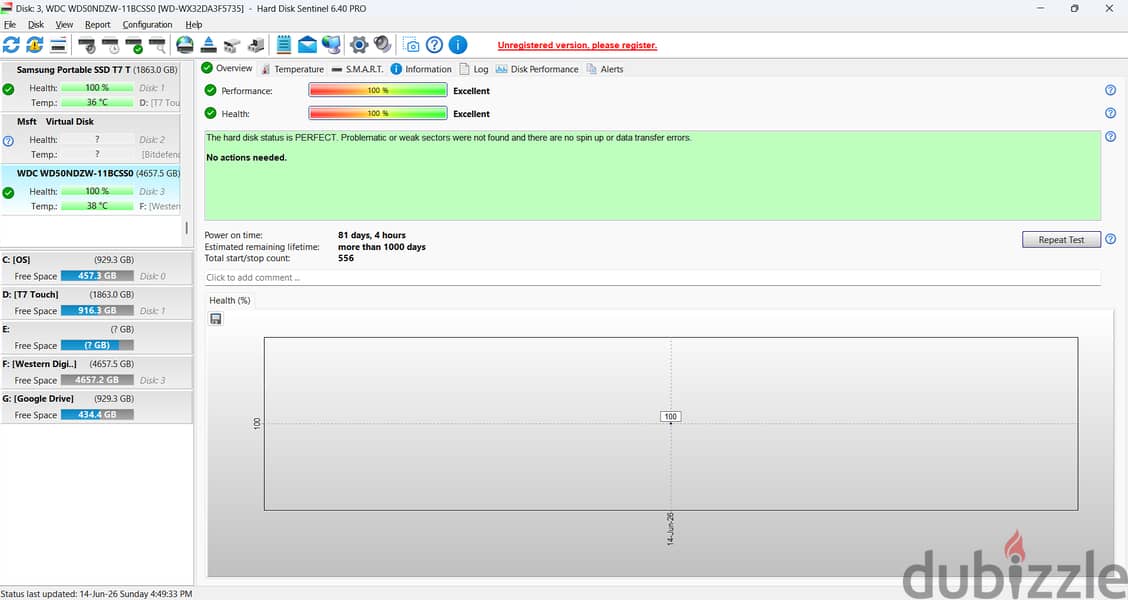Image resolution: width=1128 pixels, height=600 pixels.
Task: Click the Status last updated status bar text
Action: pos(96,594)
